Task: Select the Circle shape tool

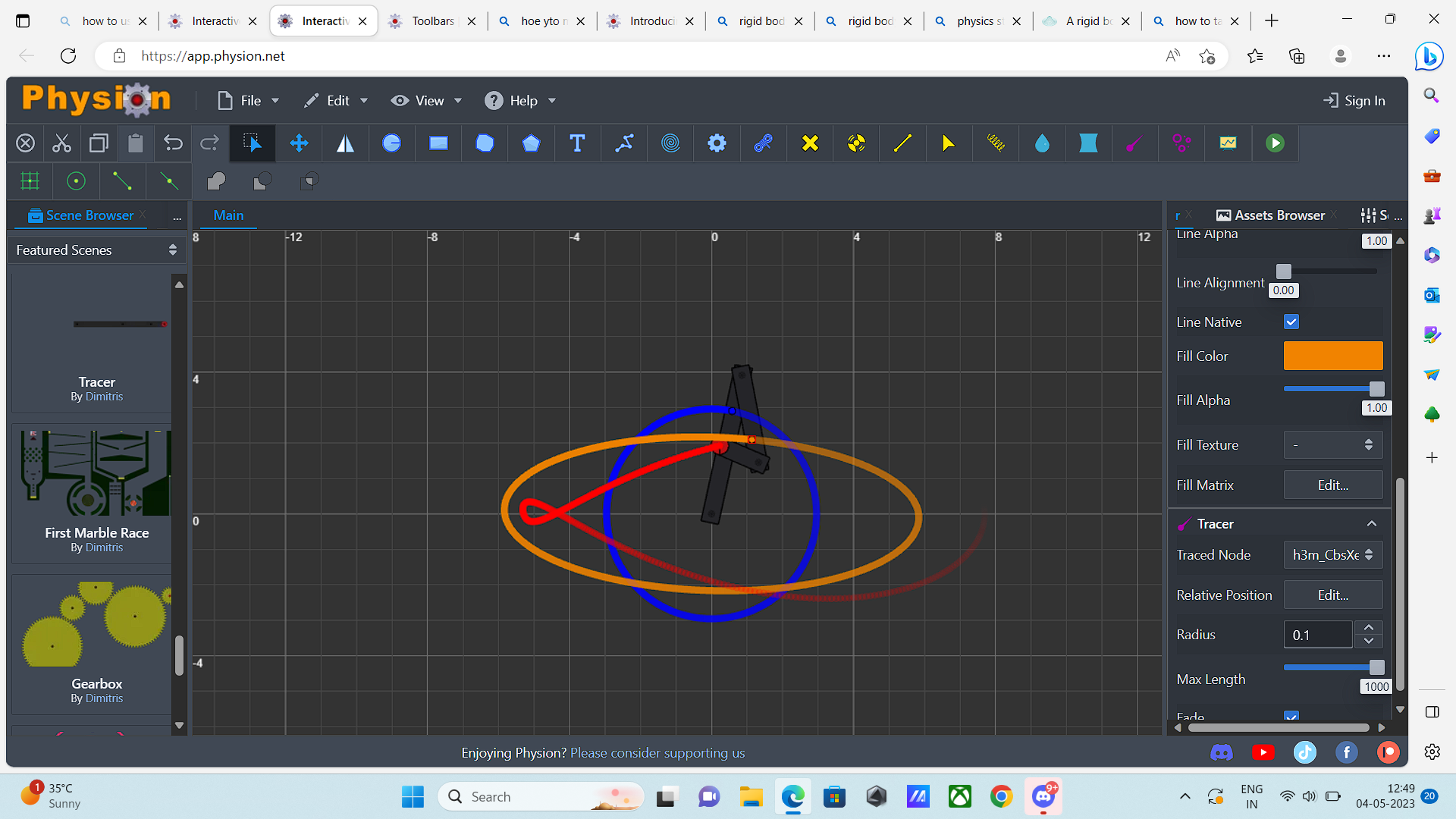Action: [392, 143]
